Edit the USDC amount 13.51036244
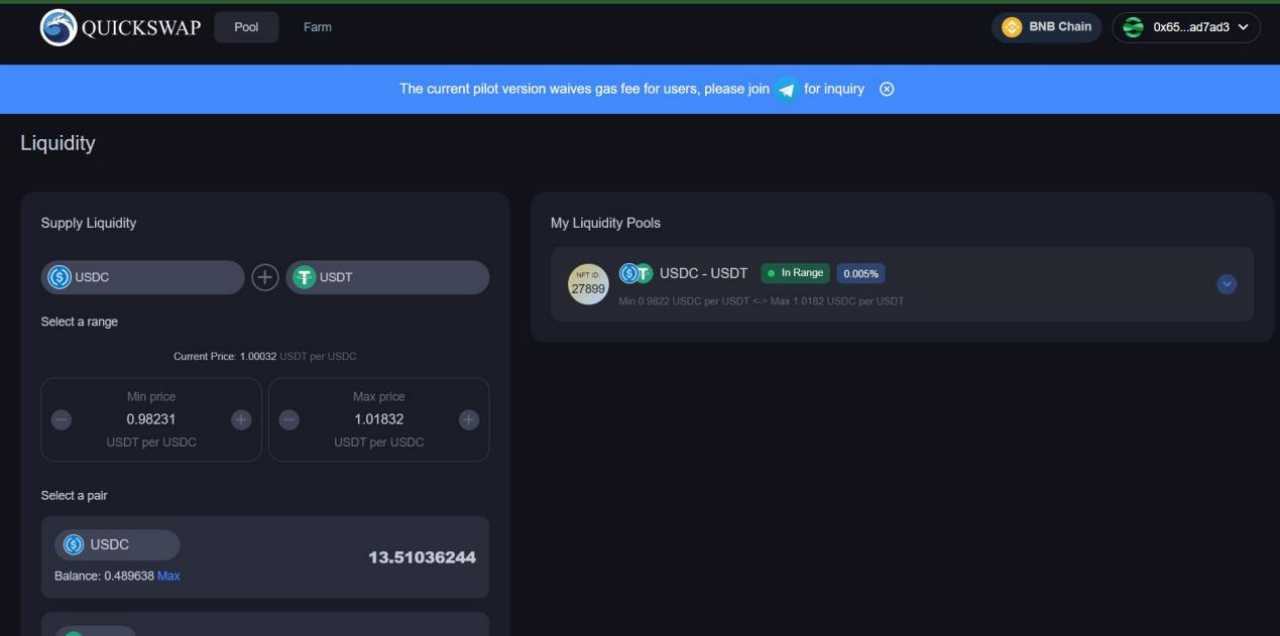 pos(422,557)
